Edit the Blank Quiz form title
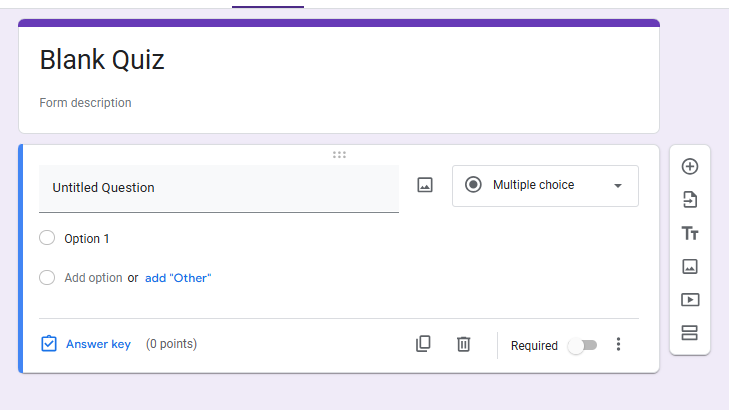The height and width of the screenshot is (410, 729). (x=102, y=60)
